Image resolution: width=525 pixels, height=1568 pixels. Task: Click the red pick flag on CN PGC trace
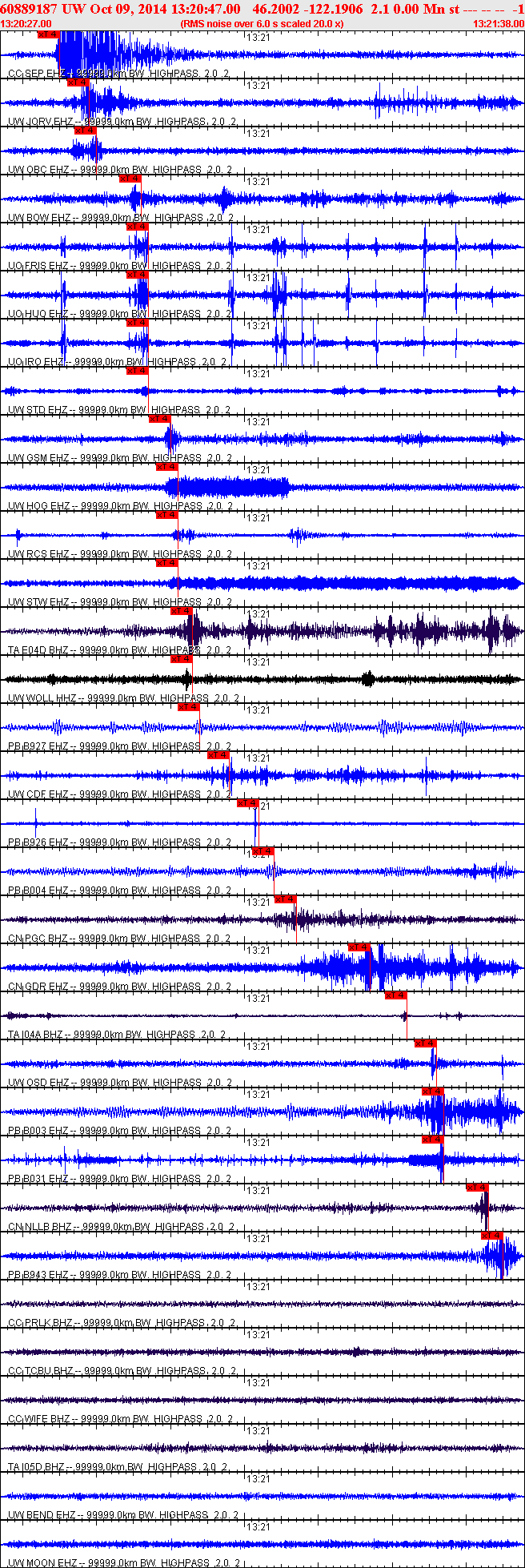point(286,899)
